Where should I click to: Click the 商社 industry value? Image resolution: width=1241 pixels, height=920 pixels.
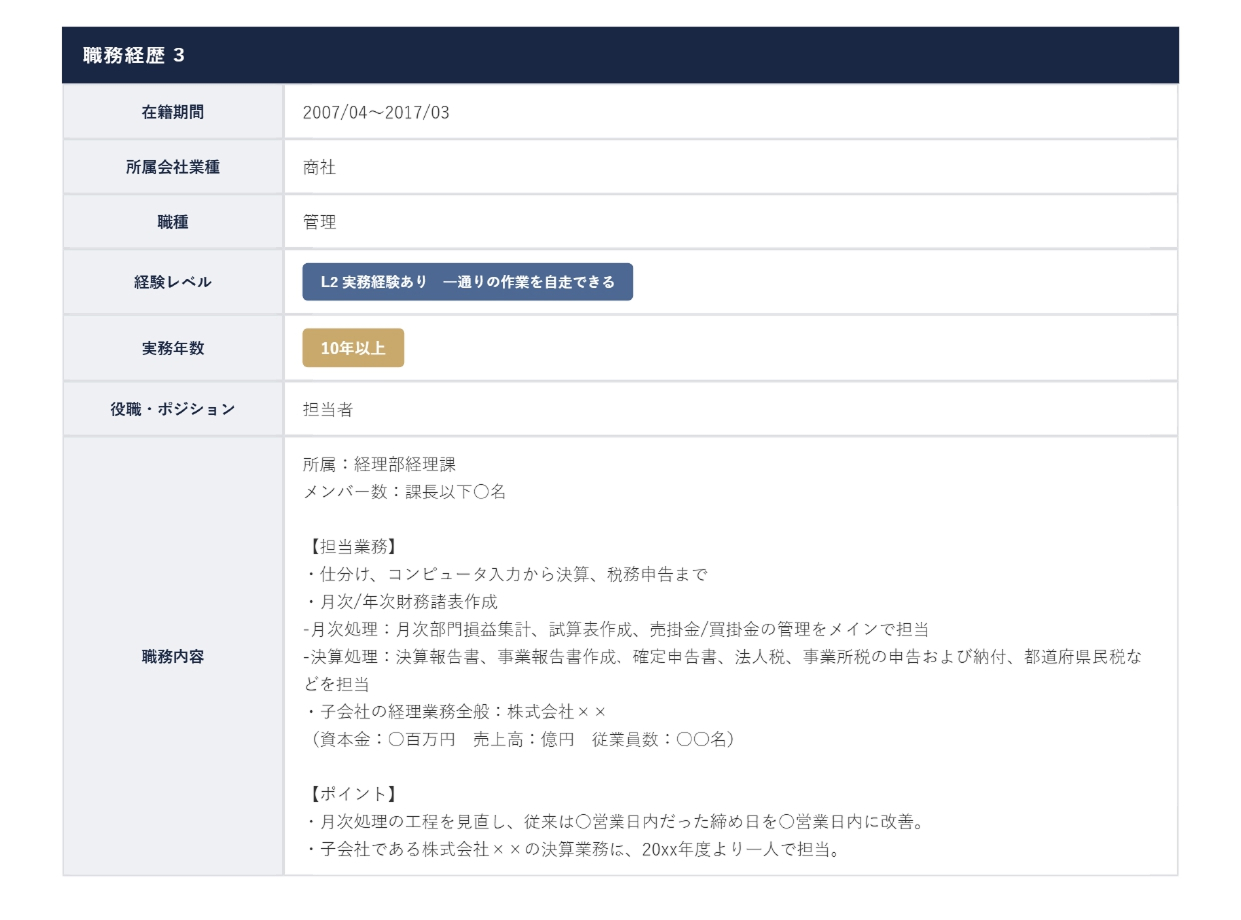pyautogui.click(x=319, y=167)
